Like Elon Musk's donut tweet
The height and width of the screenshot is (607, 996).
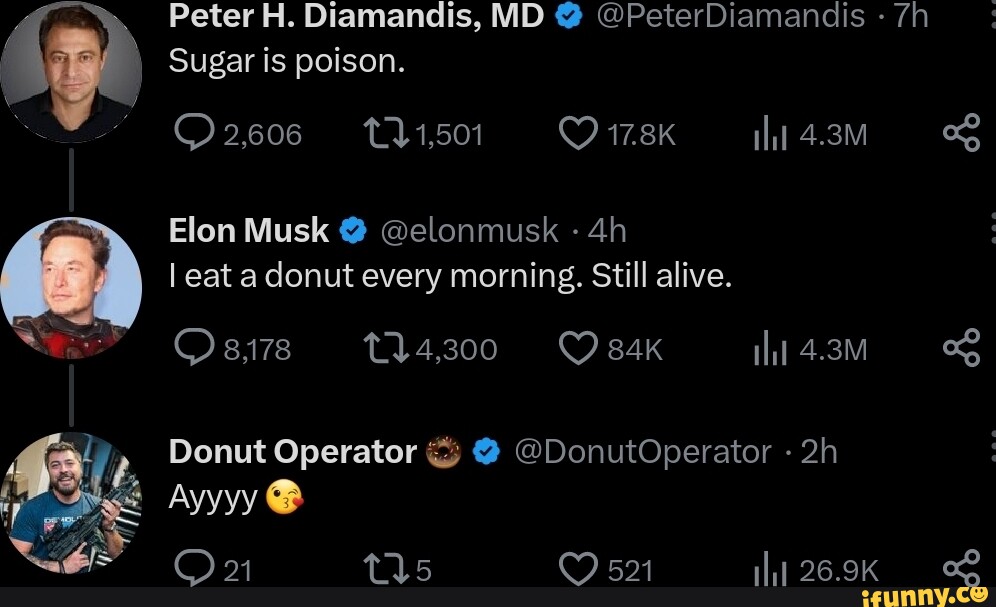[578, 348]
